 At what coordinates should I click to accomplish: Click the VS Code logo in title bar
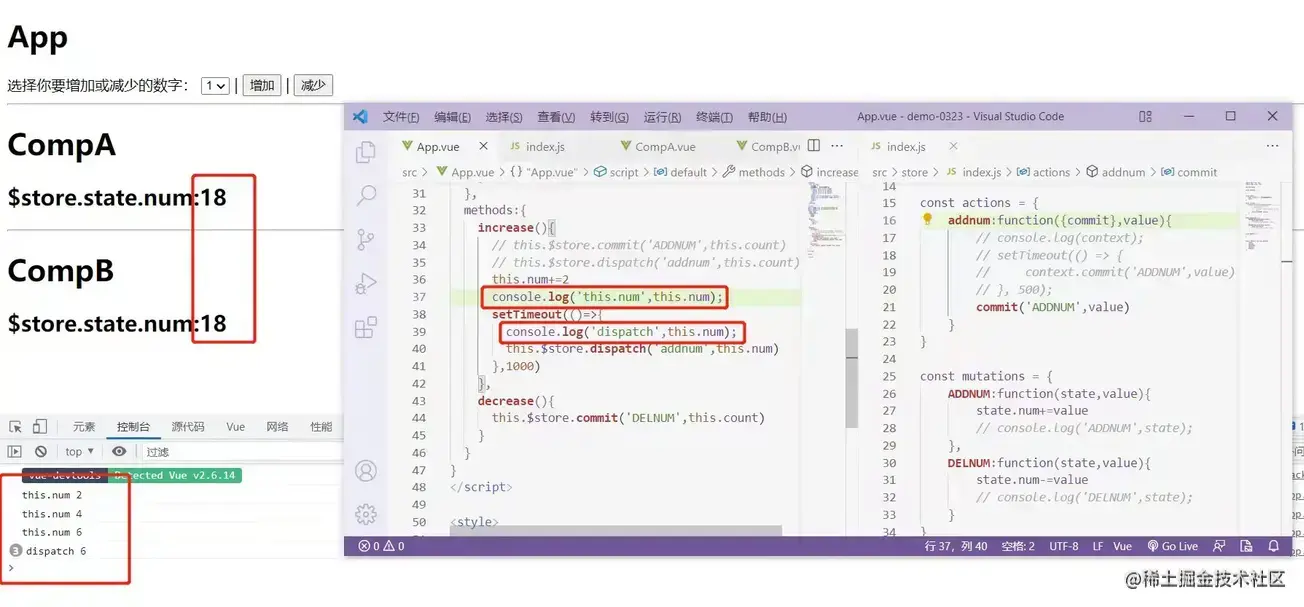tap(360, 116)
